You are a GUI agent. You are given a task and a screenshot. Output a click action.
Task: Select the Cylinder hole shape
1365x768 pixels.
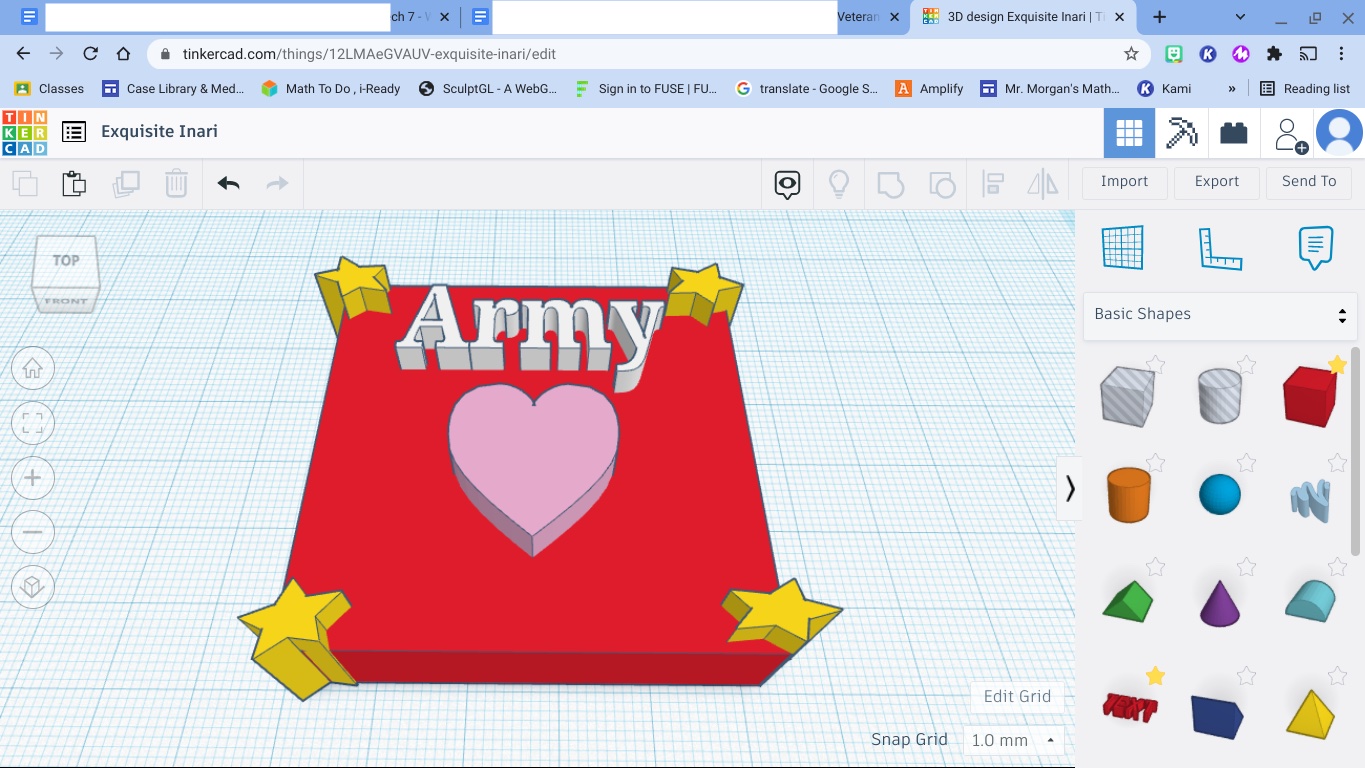[x=1220, y=396]
